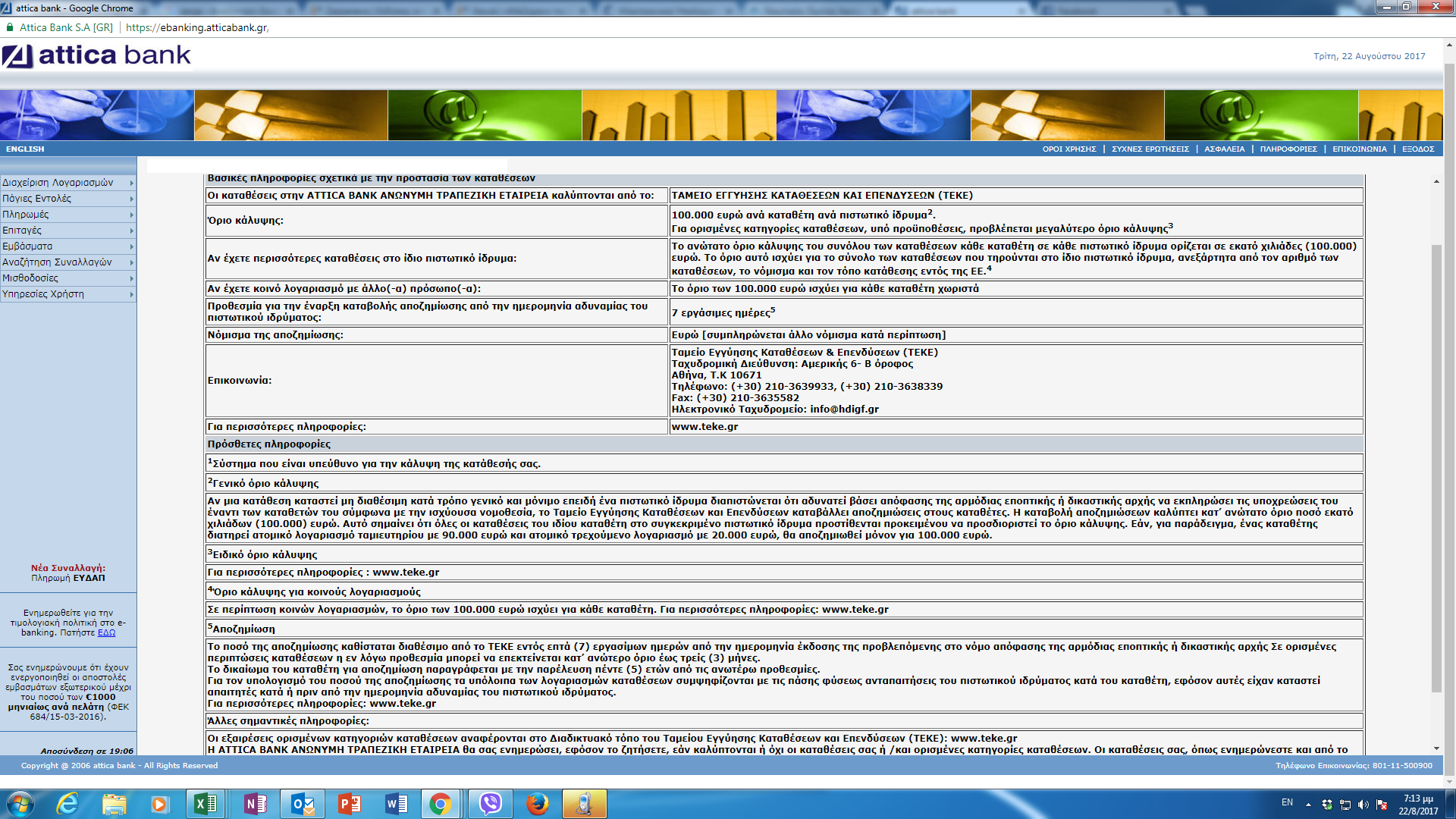1456x819 pixels.
Task: Launch Firefox from the taskbar
Action: [x=538, y=804]
